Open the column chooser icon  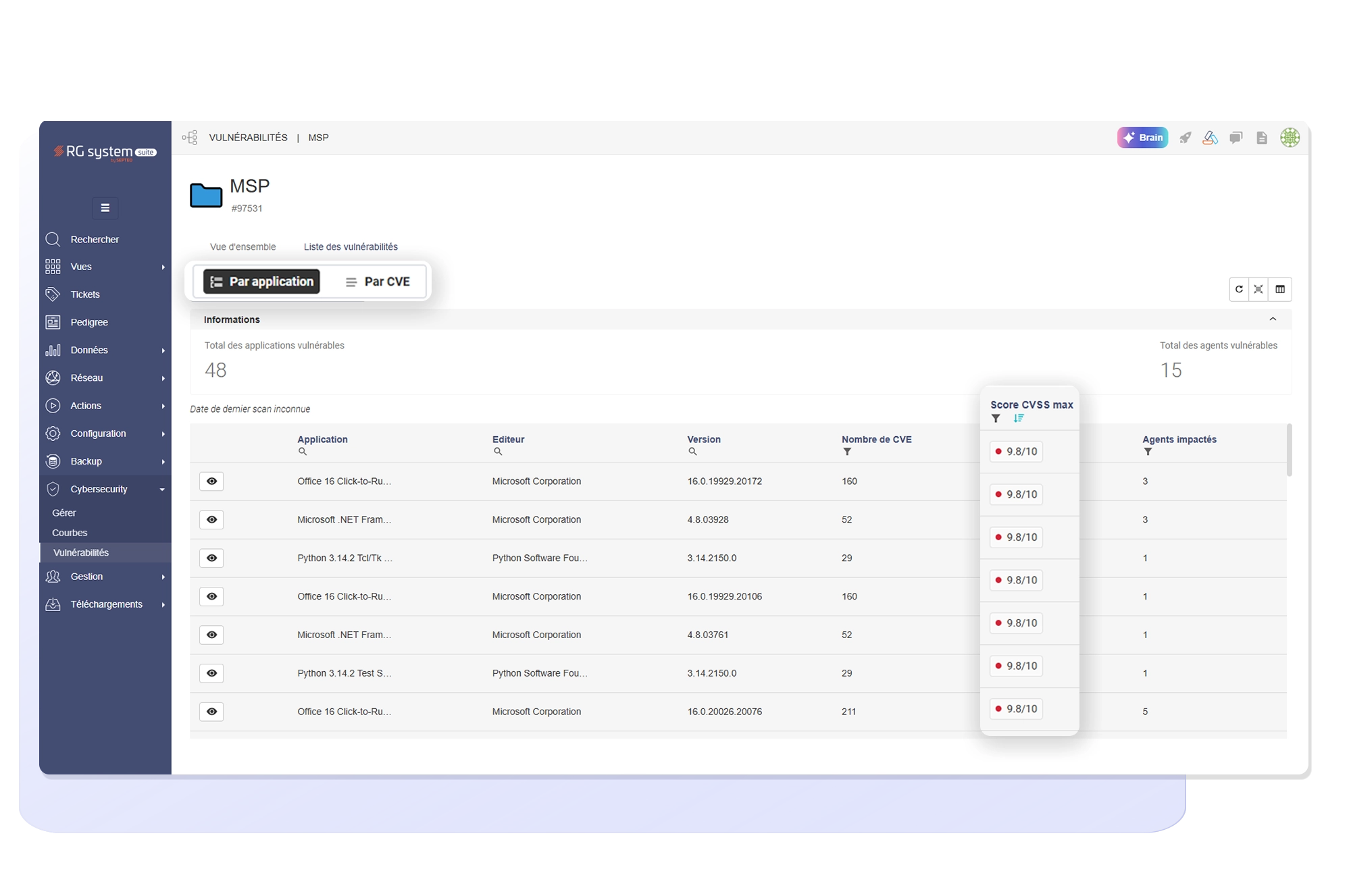click(1280, 289)
